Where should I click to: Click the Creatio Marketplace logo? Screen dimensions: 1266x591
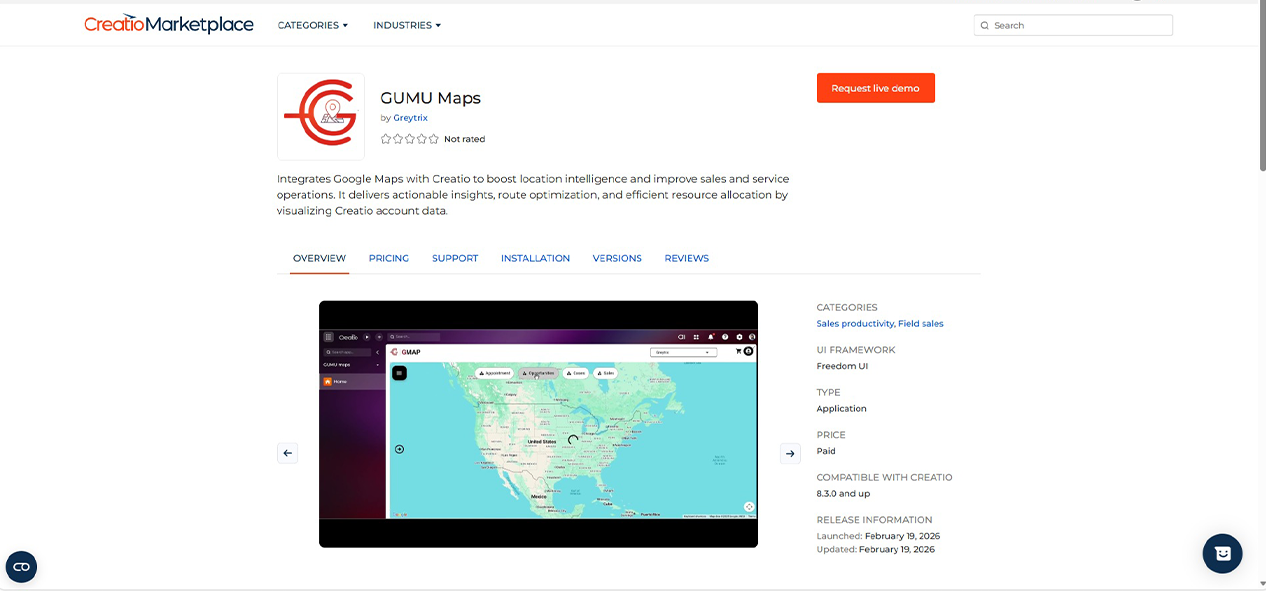[x=168, y=25]
